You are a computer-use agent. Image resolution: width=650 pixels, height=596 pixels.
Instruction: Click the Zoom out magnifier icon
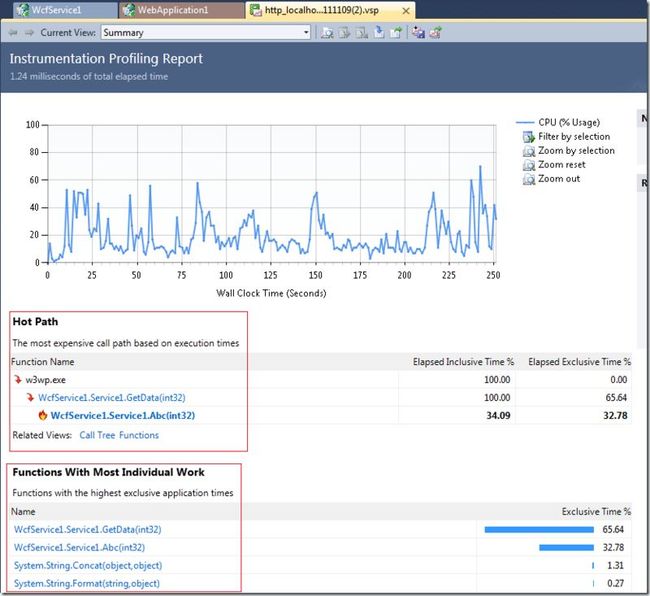tap(529, 179)
